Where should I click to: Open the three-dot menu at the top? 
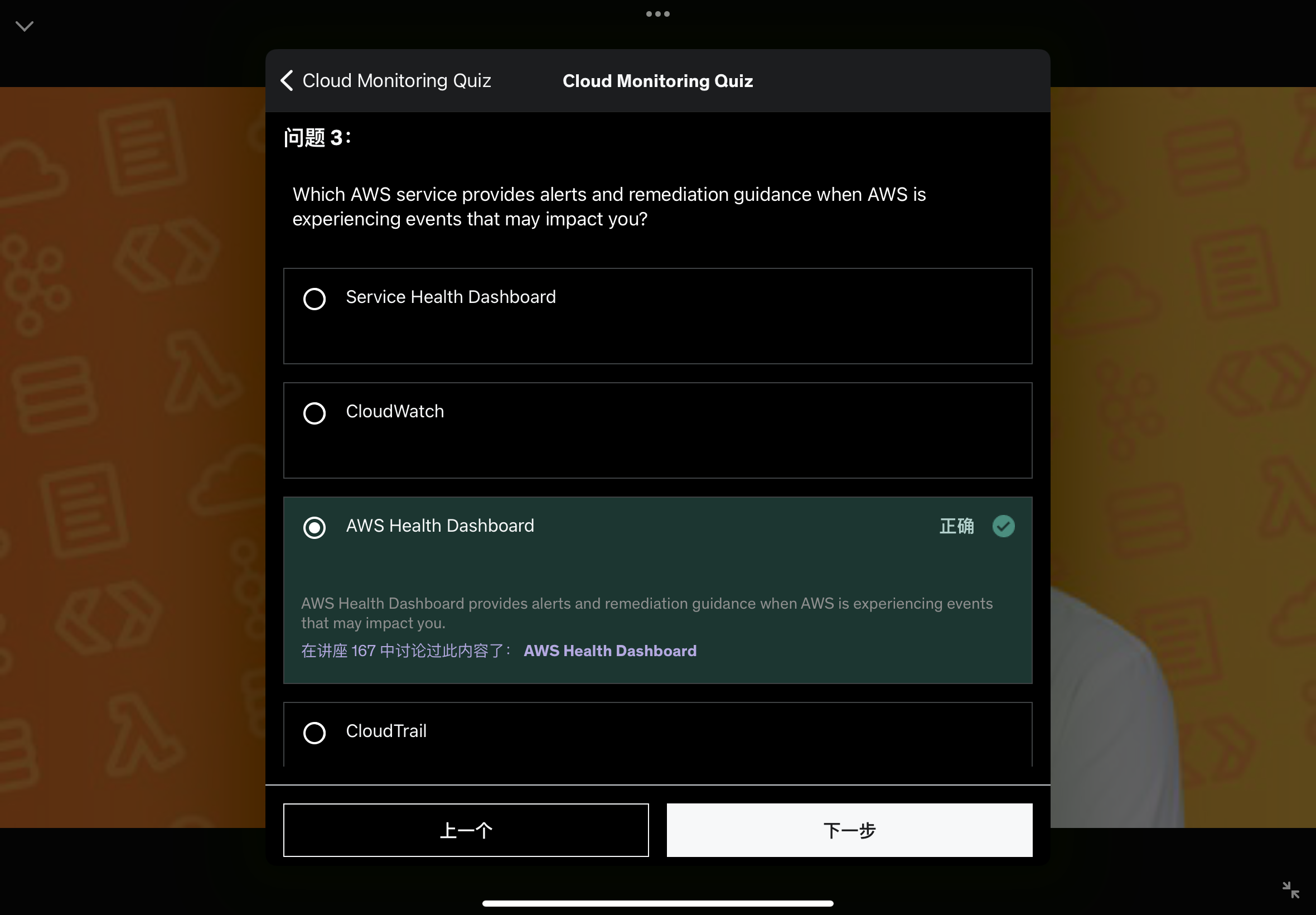657,14
